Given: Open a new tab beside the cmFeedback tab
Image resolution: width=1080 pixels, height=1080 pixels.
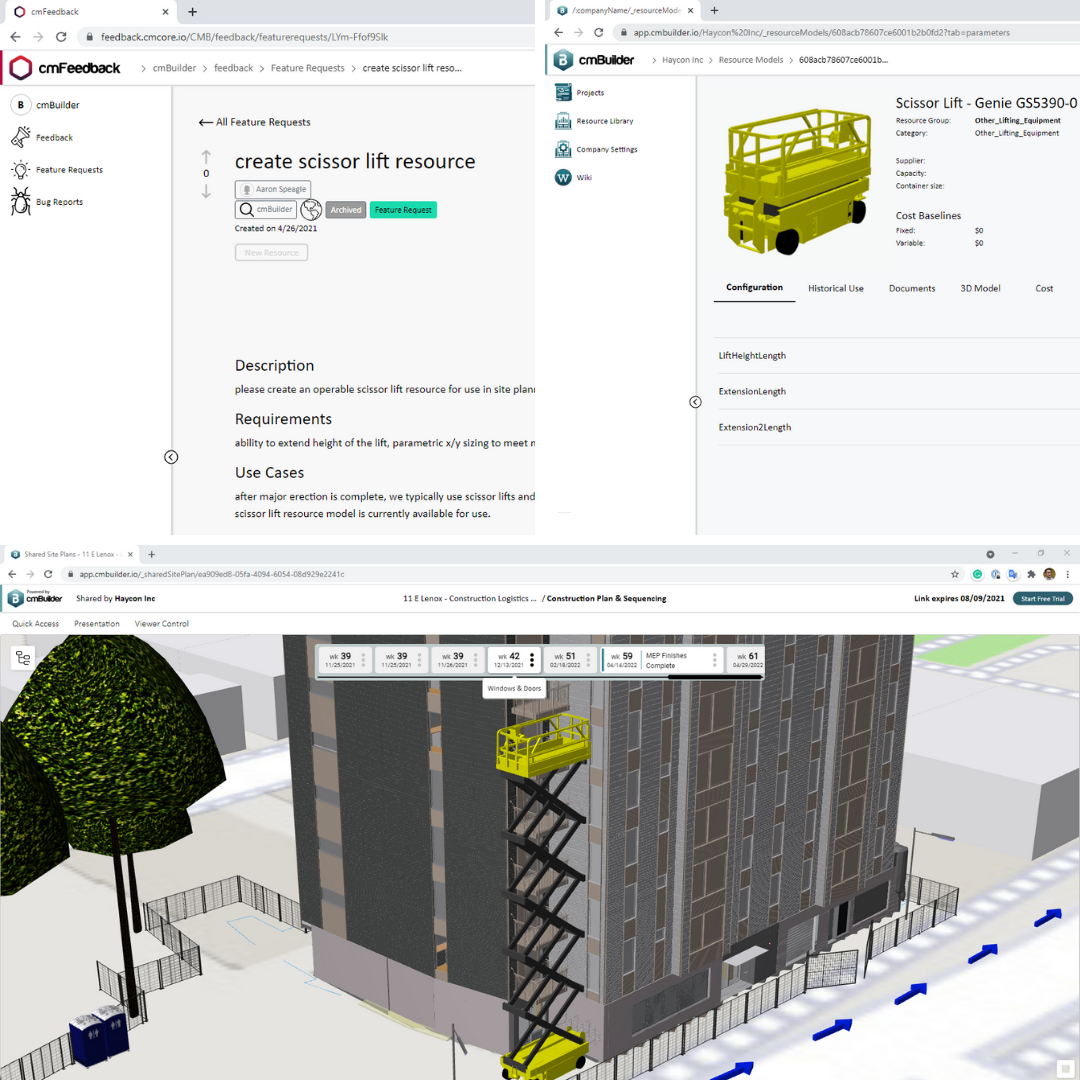Looking at the screenshot, I should (x=193, y=12).
